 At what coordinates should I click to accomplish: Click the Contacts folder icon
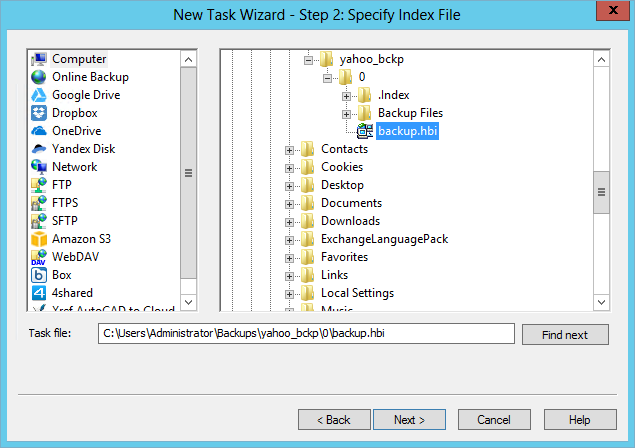point(308,149)
